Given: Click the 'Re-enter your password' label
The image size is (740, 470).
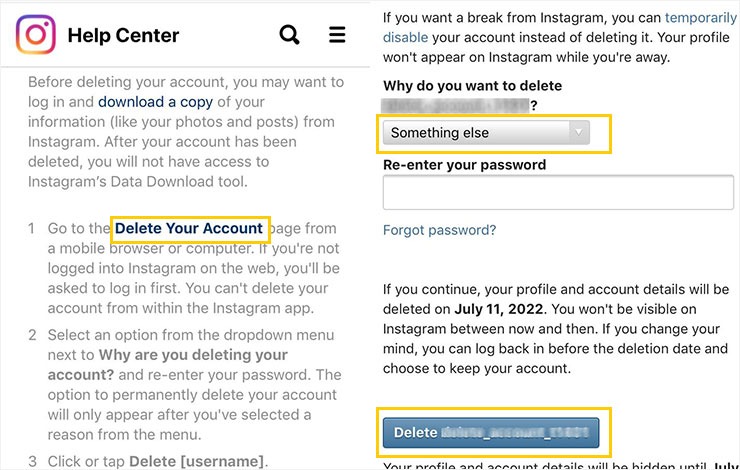Looking at the screenshot, I should pos(464,165).
